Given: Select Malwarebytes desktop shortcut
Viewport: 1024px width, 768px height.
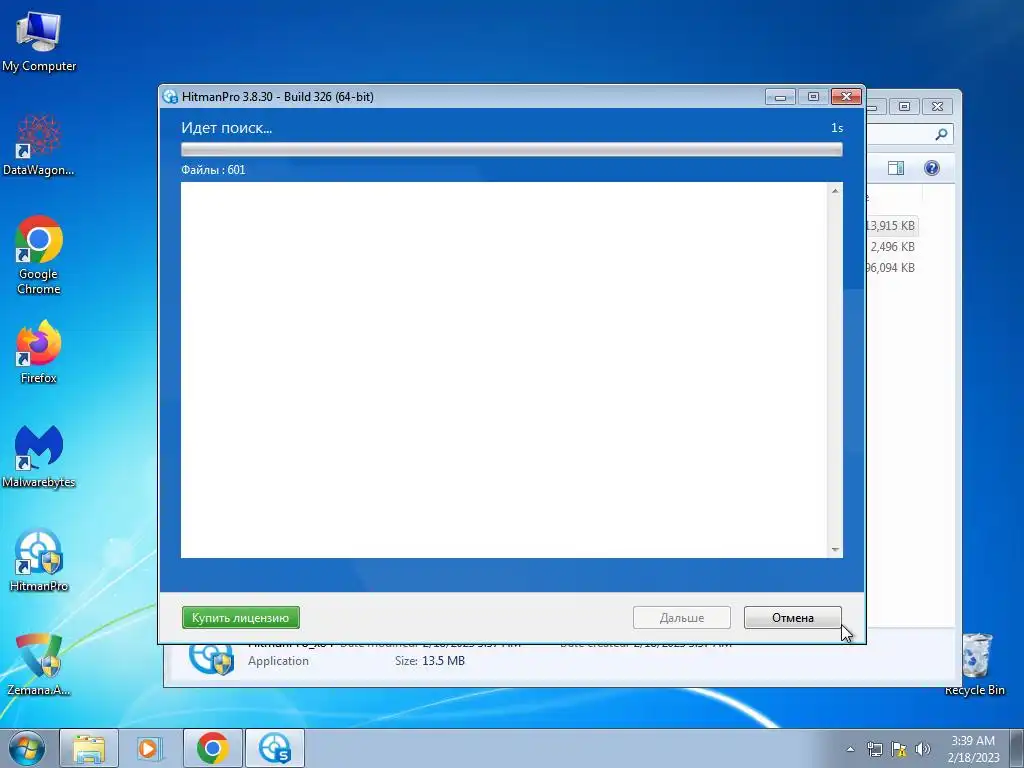Looking at the screenshot, I should [x=39, y=456].
